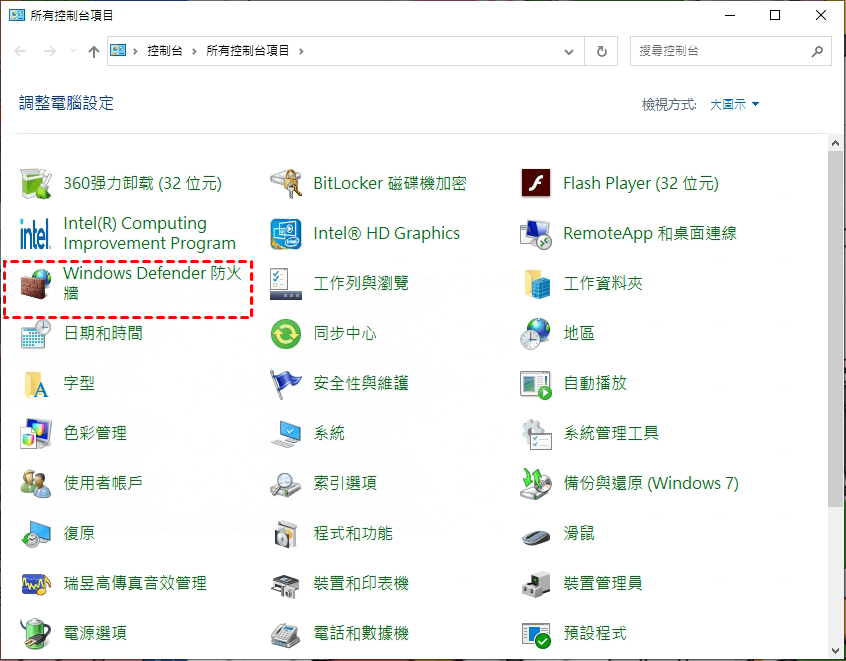846x661 pixels.
Task: Click the 系統 computer icon
Action: [x=286, y=433]
